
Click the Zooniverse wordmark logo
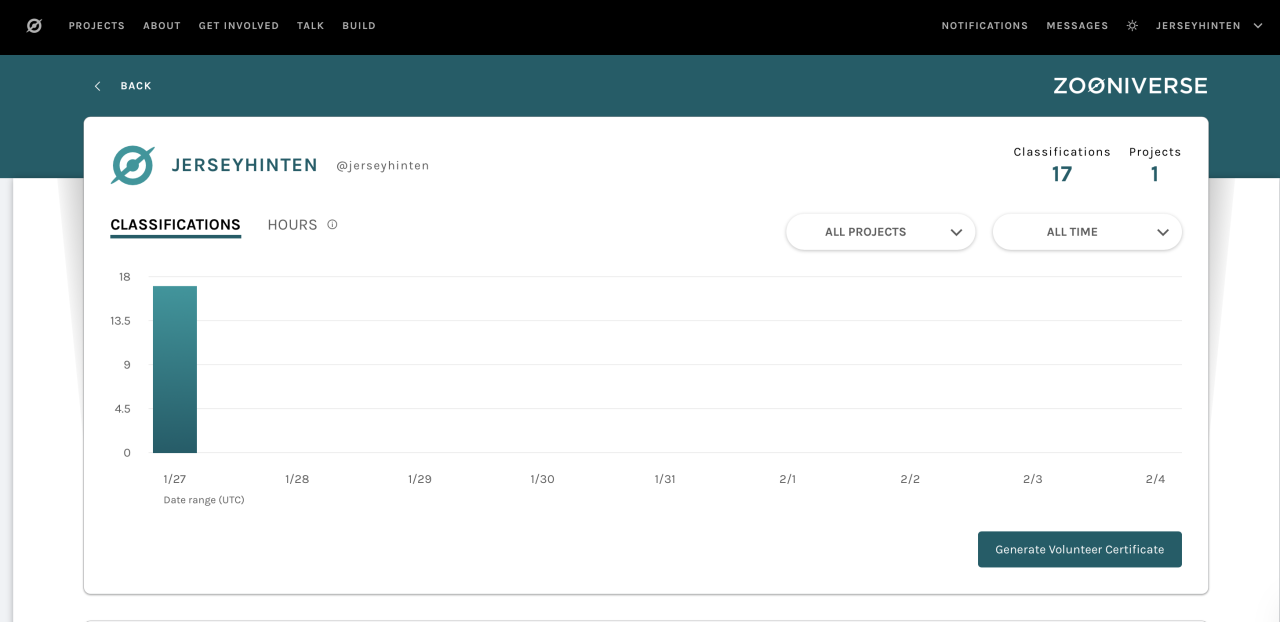(x=1130, y=86)
